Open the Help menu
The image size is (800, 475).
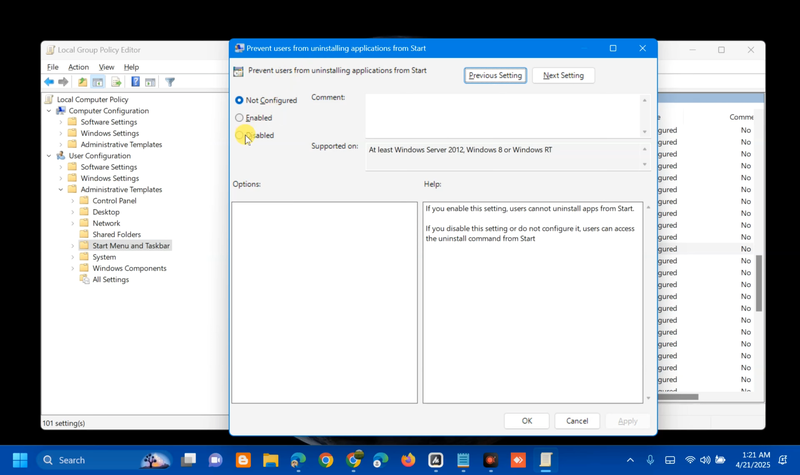click(131, 67)
